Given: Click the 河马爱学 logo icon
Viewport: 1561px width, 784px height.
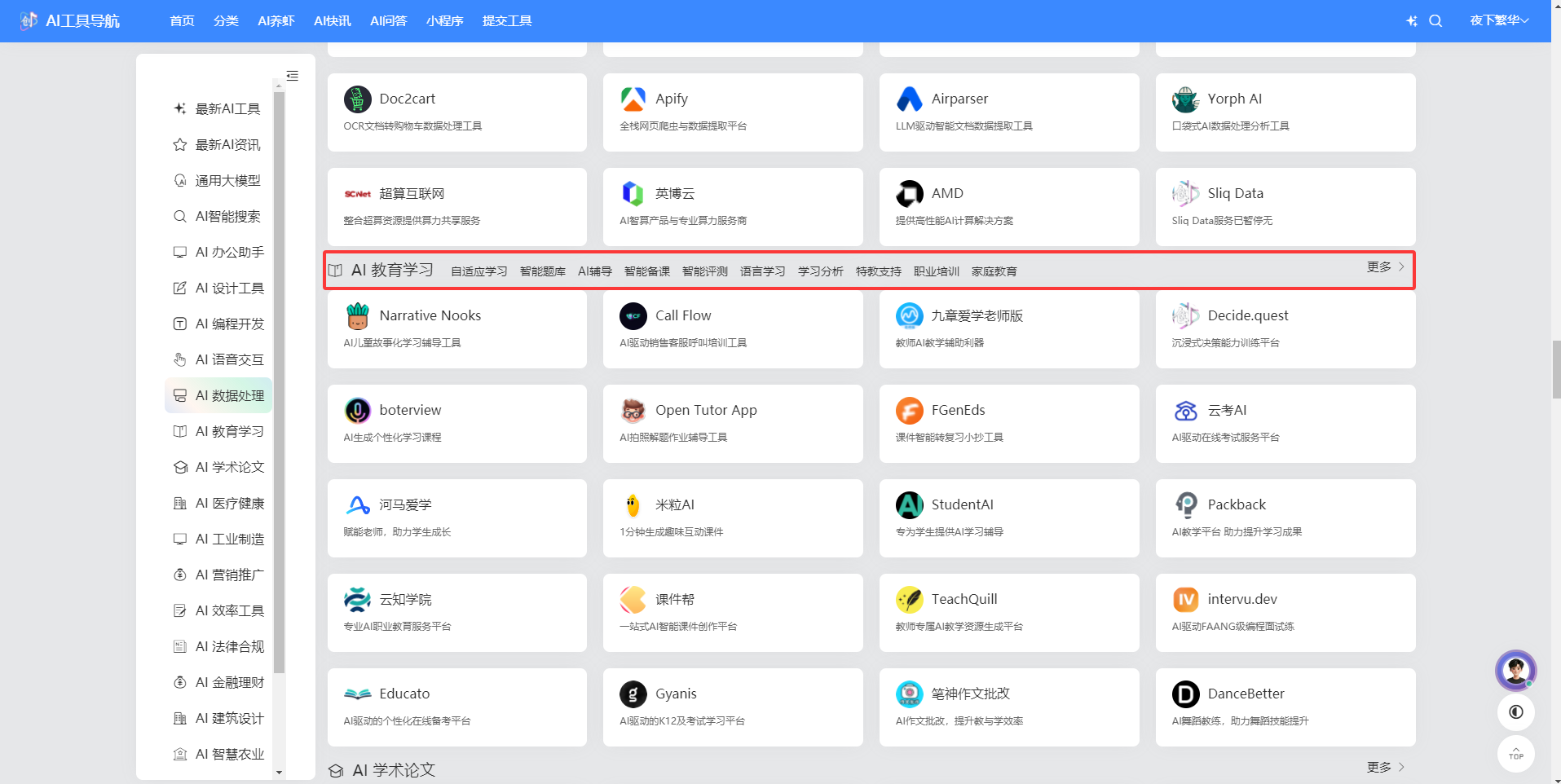Looking at the screenshot, I should click(357, 504).
